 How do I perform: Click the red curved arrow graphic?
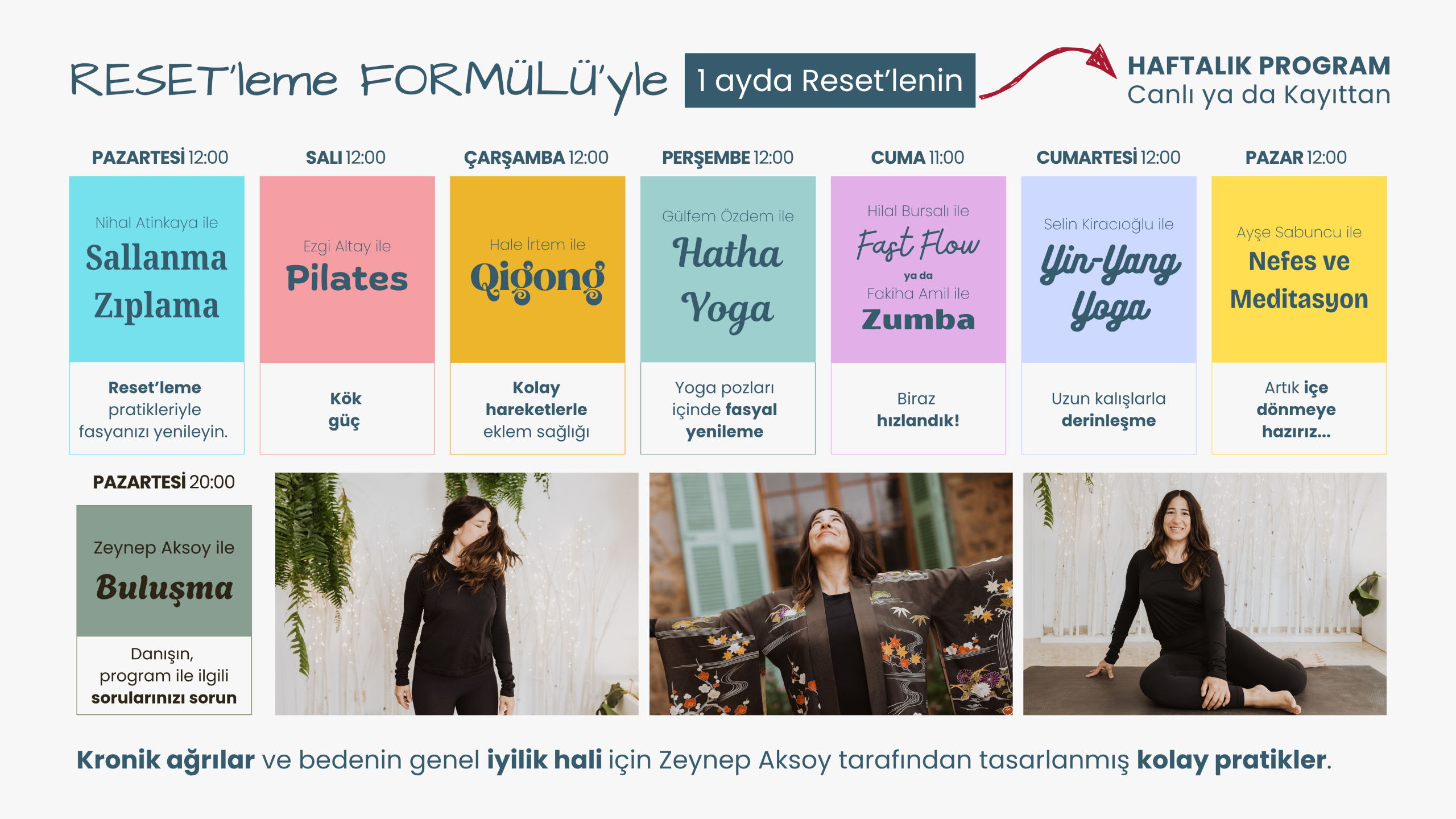coord(1048,71)
